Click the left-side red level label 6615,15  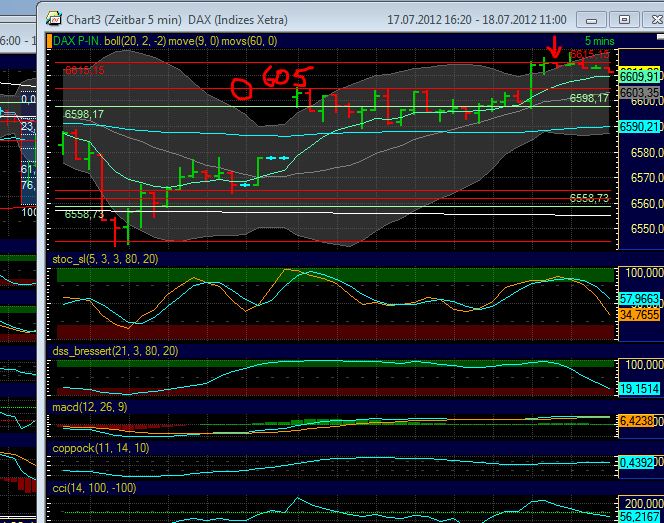[x=85, y=70]
